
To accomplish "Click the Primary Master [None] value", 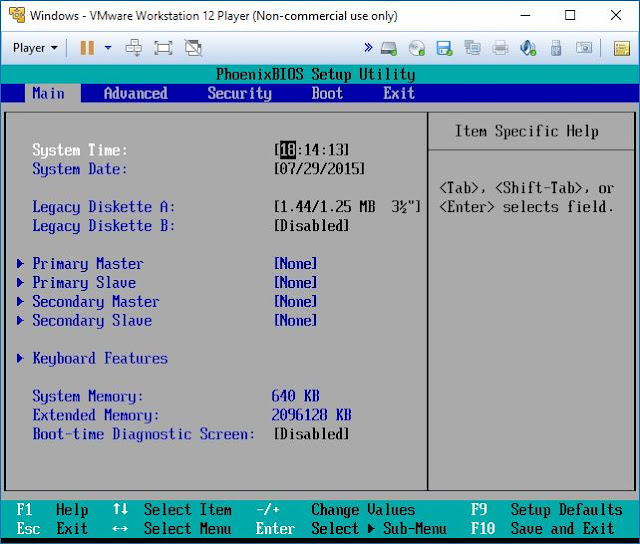I will point(296,263).
